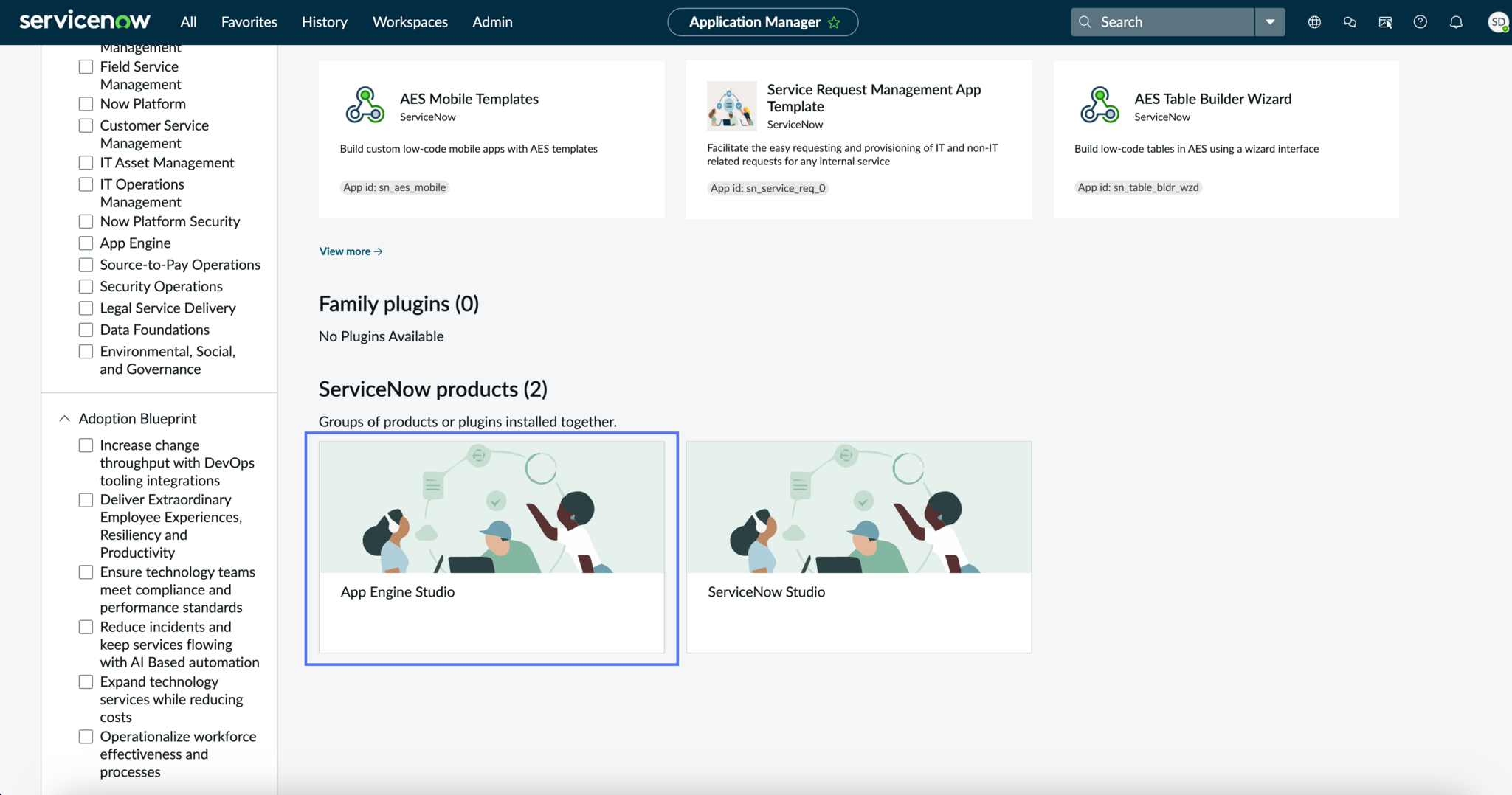Open the search options dropdown arrow
This screenshot has height=795, width=1512.
tap(1270, 22)
